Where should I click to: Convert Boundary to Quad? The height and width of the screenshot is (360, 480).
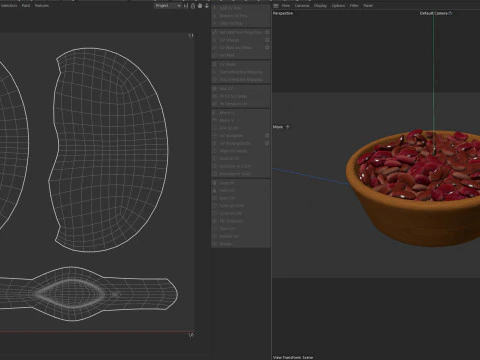pyautogui.click(x=241, y=174)
